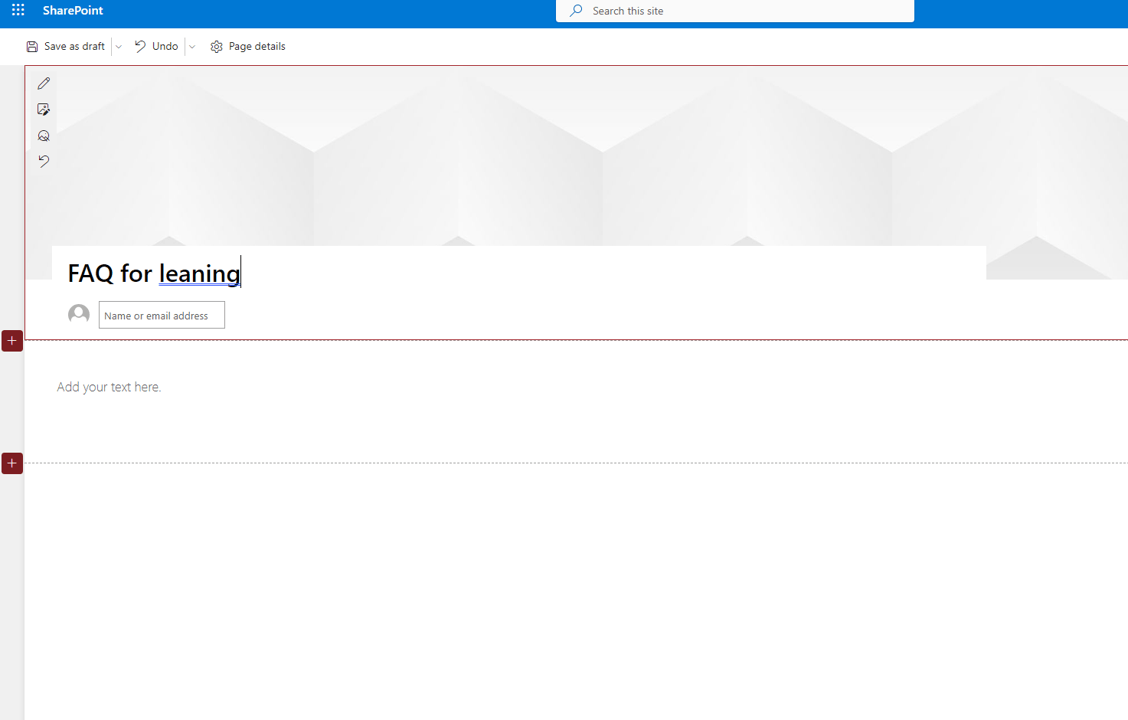Click the change image icon in title area
The height and width of the screenshot is (720, 1128).
(44, 109)
